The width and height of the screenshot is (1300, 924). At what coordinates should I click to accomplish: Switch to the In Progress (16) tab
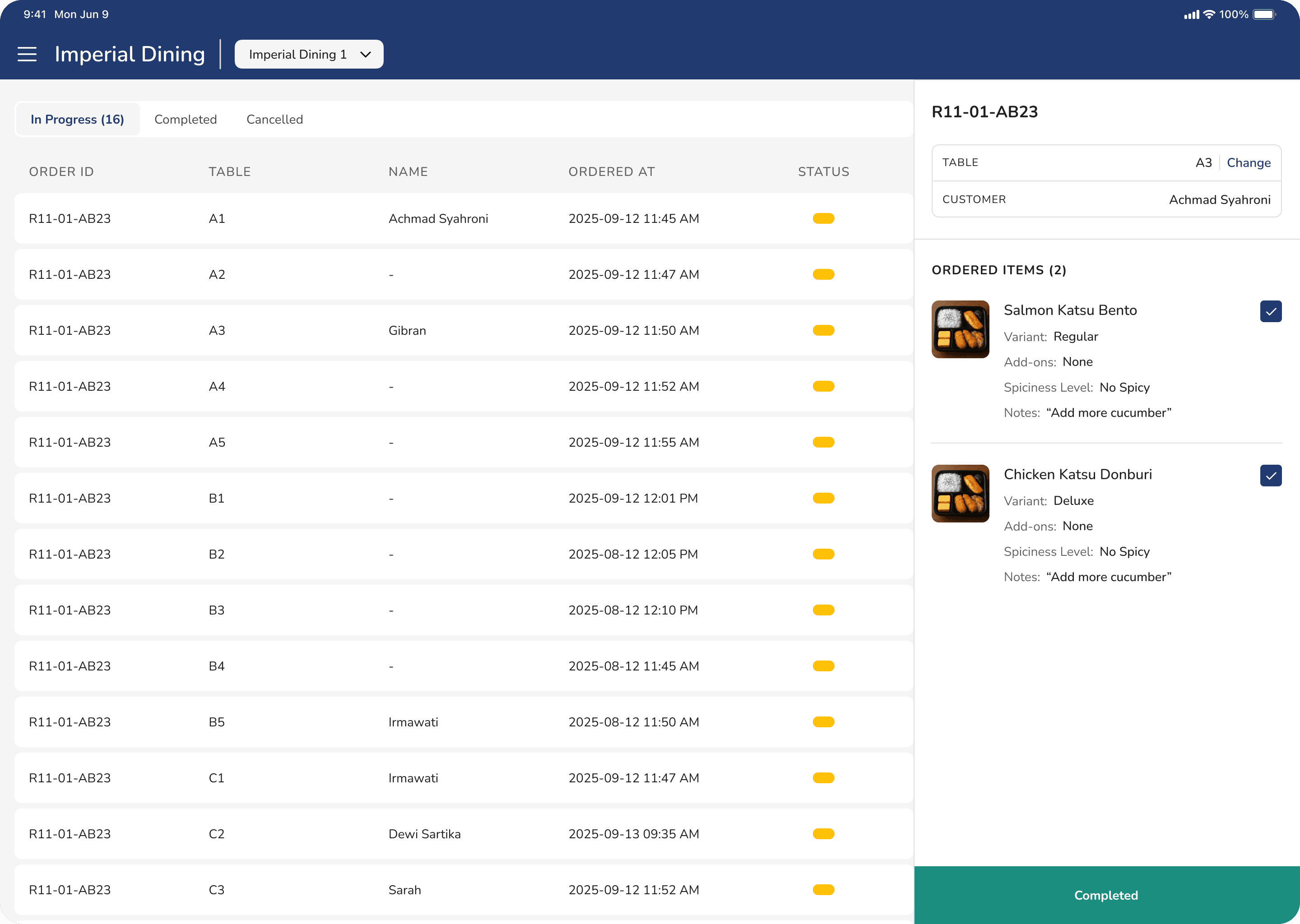coord(77,120)
